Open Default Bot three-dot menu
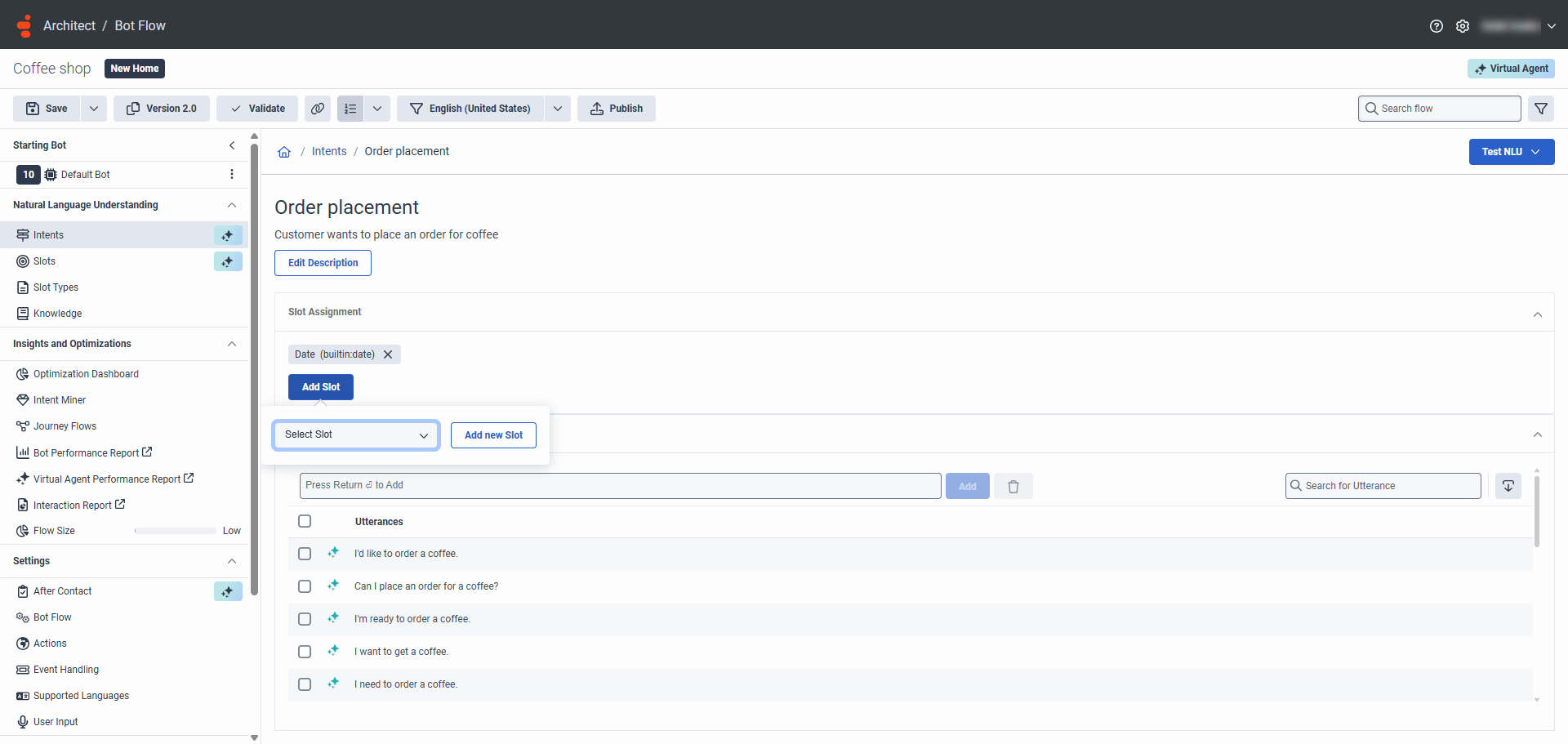Screen dimensions: 1568x744 (x=232, y=175)
